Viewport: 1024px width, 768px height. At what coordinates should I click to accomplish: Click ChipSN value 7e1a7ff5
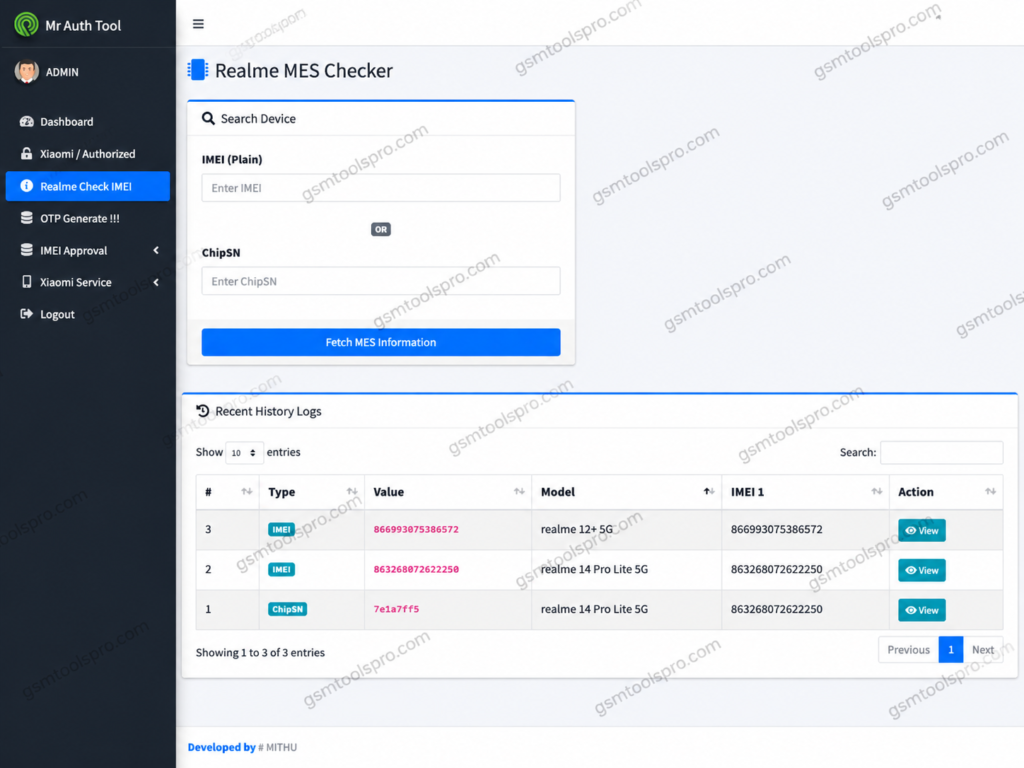396,609
